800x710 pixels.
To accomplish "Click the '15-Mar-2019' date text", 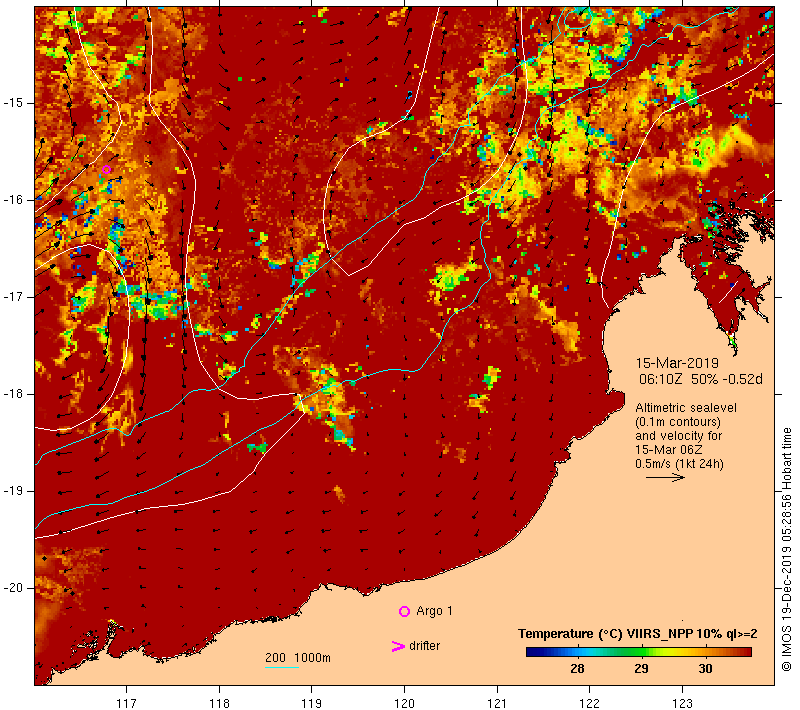I will pos(677,363).
